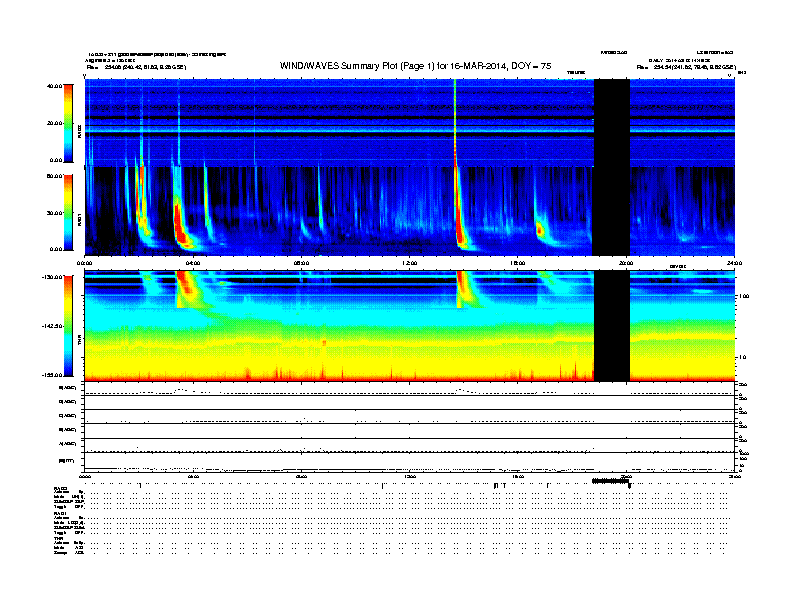Click the WIND/WAVES Summary Plot title text
The height and width of the screenshot is (612, 792).
coord(415,66)
